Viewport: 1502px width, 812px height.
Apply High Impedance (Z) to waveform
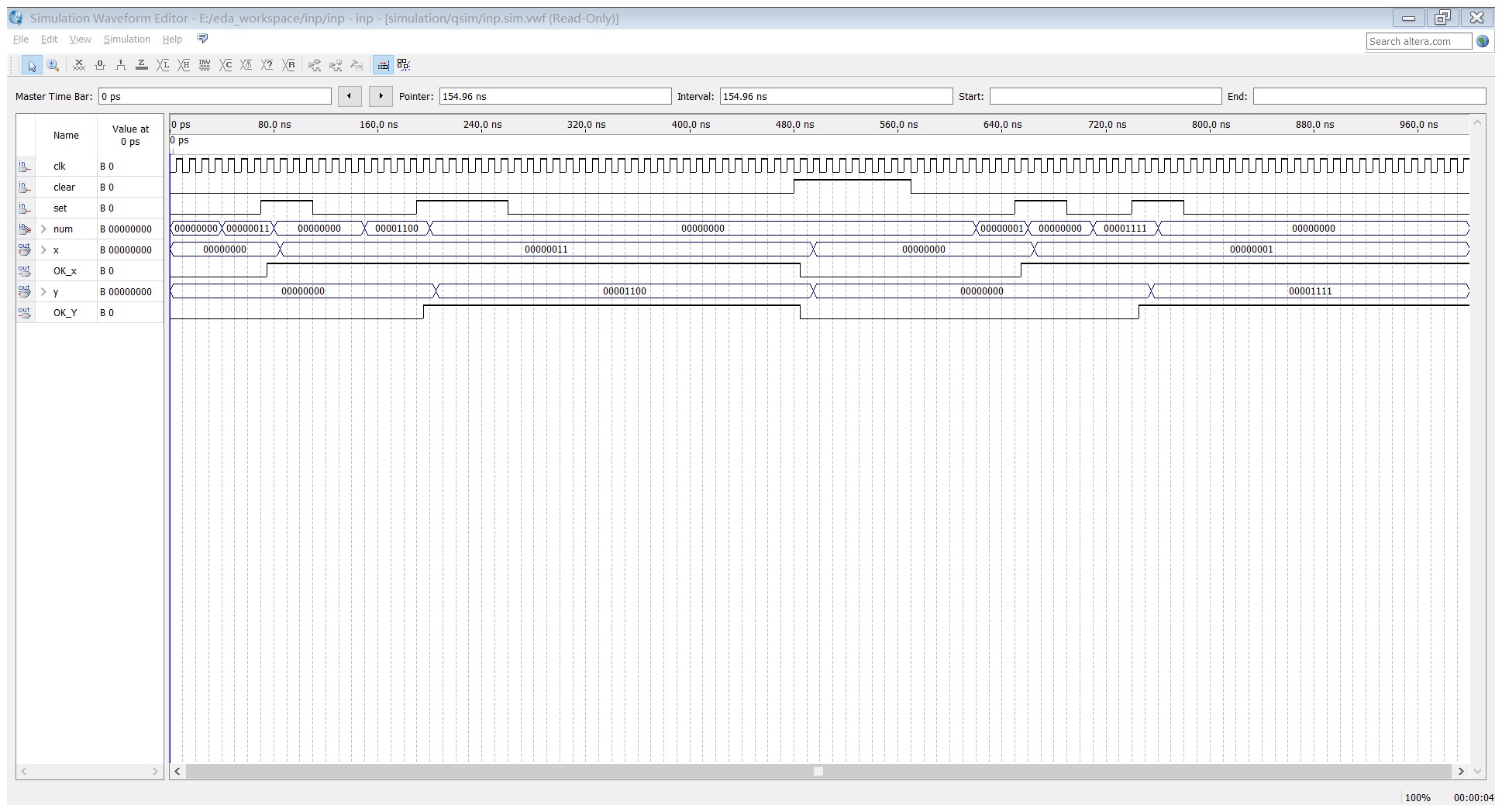click(x=142, y=66)
